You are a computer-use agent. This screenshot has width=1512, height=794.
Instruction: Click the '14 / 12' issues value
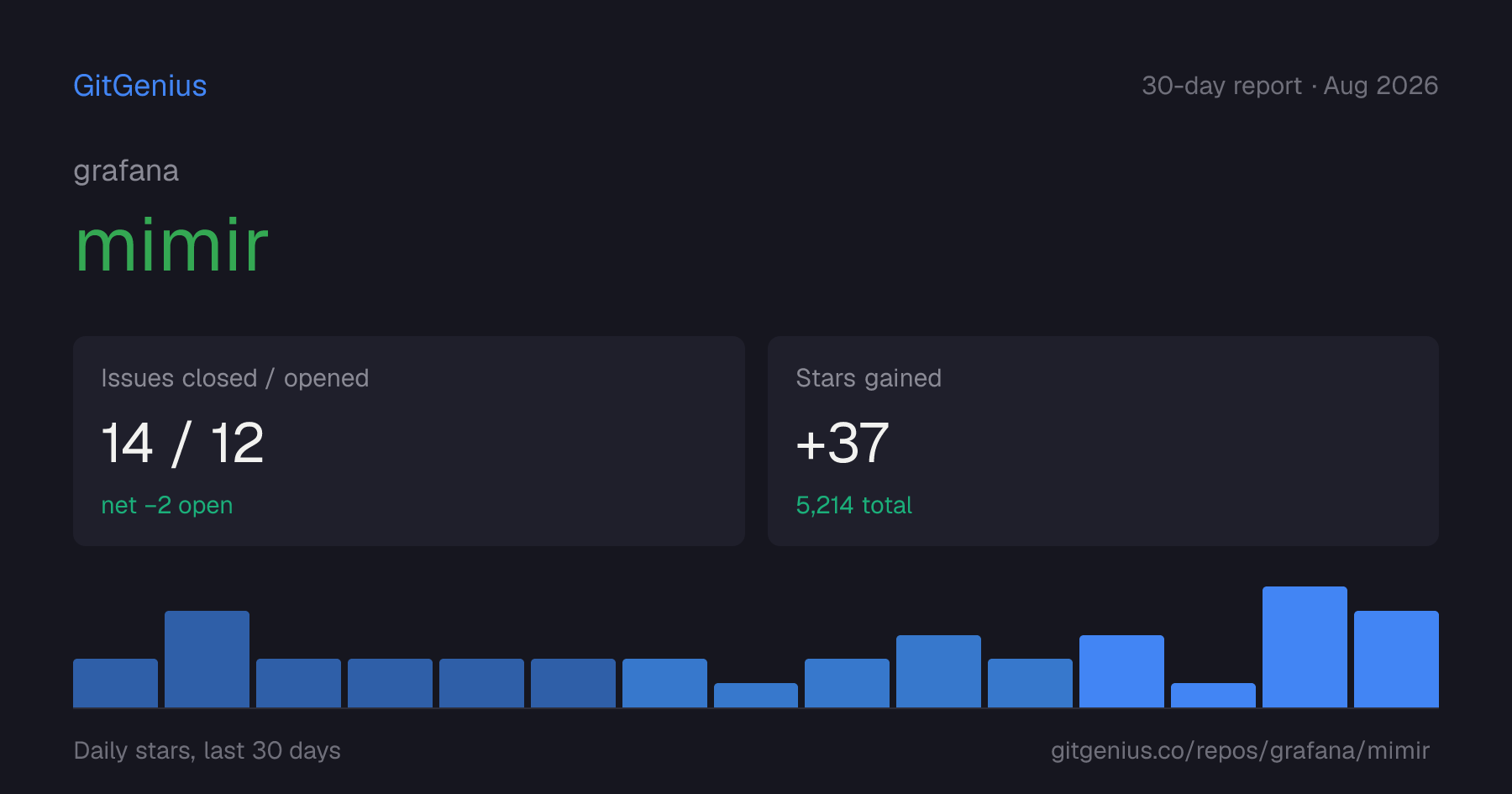click(x=182, y=443)
